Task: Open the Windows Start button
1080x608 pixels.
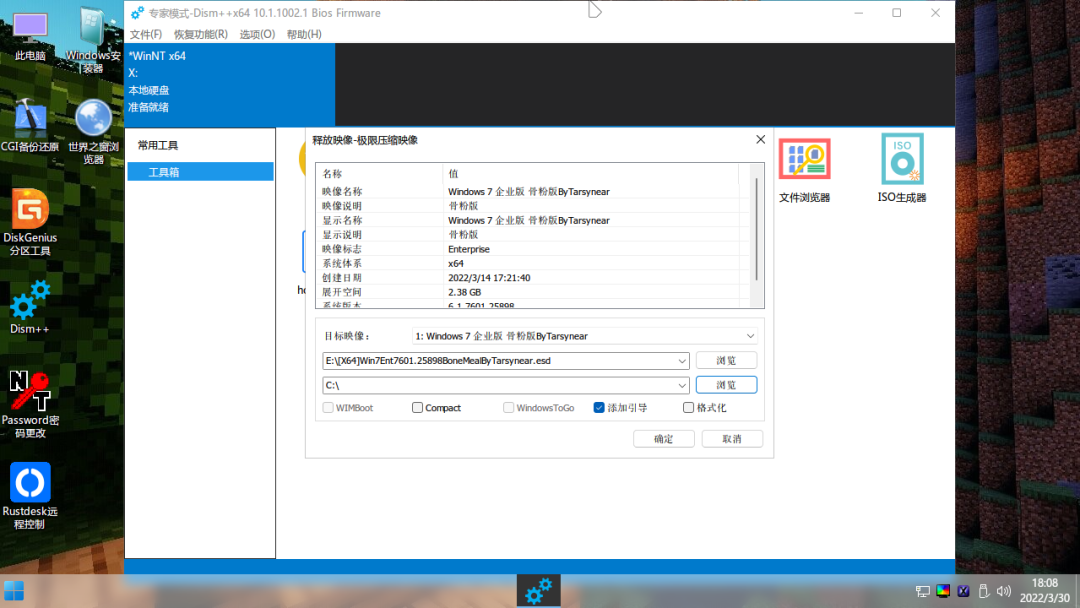Action: [x=14, y=591]
